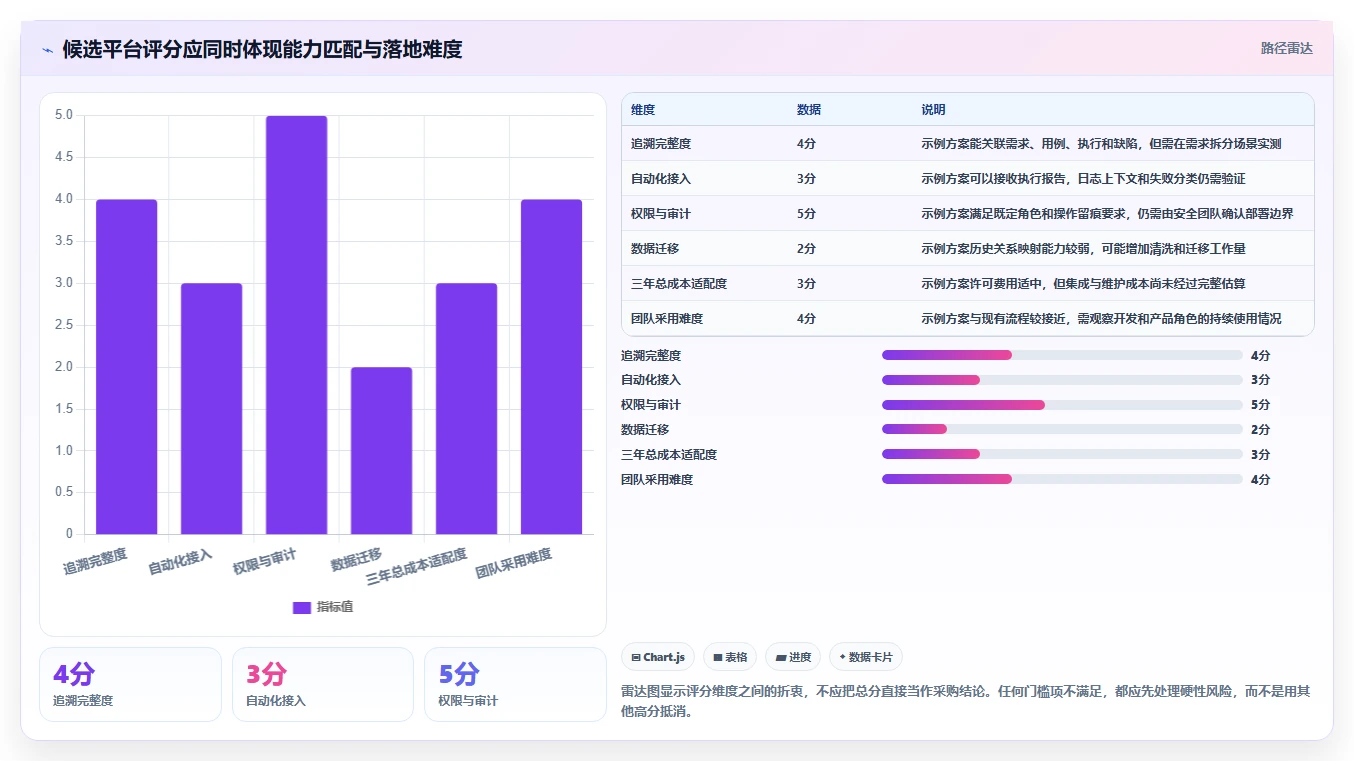The image size is (1354, 761).
Task: Click the 团队采用难度 bar in the chart
Action: (551, 366)
